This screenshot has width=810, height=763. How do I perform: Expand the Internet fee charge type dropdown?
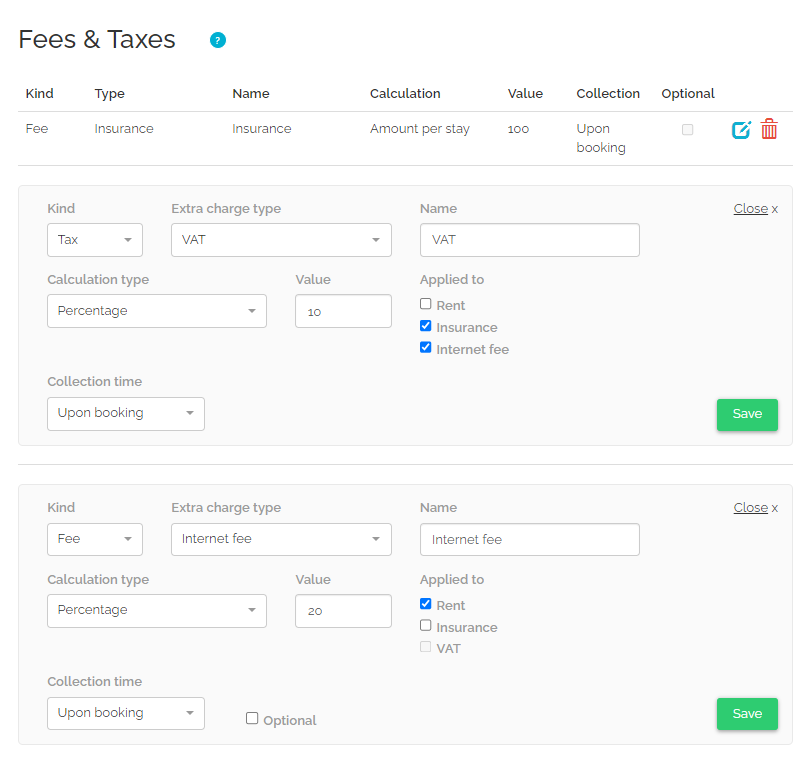click(x=281, y=539)
